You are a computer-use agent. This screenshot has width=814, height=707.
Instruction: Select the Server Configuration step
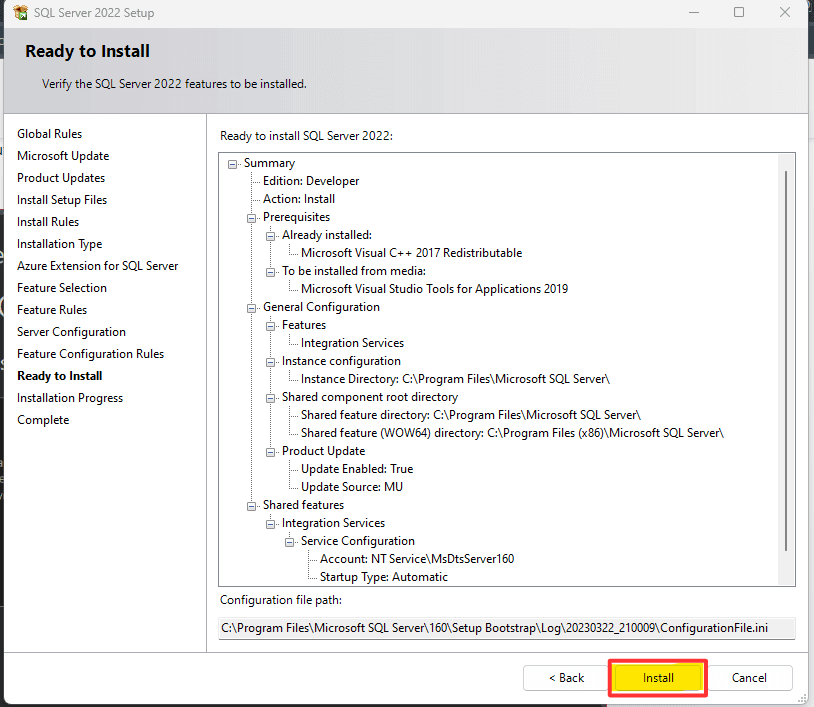pos(71,332)
